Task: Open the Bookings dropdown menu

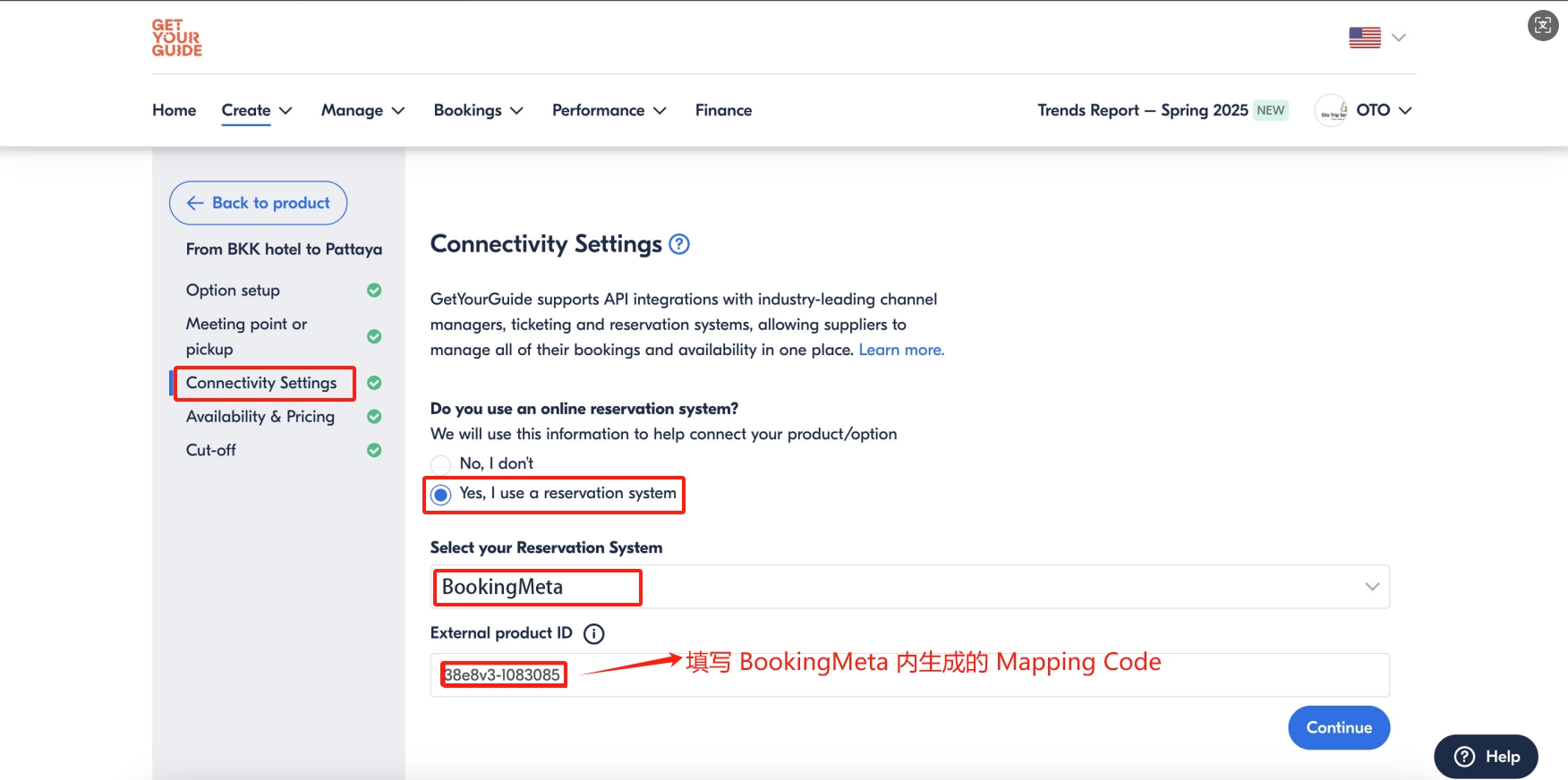Action: click(478, 111)
